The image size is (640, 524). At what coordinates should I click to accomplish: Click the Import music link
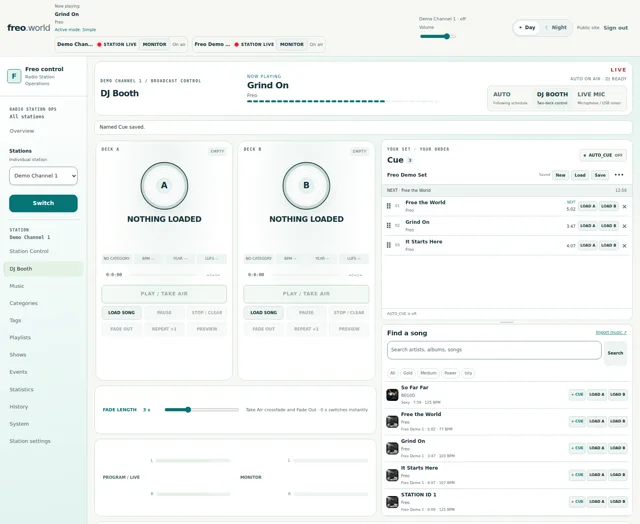tap(611, 333)
